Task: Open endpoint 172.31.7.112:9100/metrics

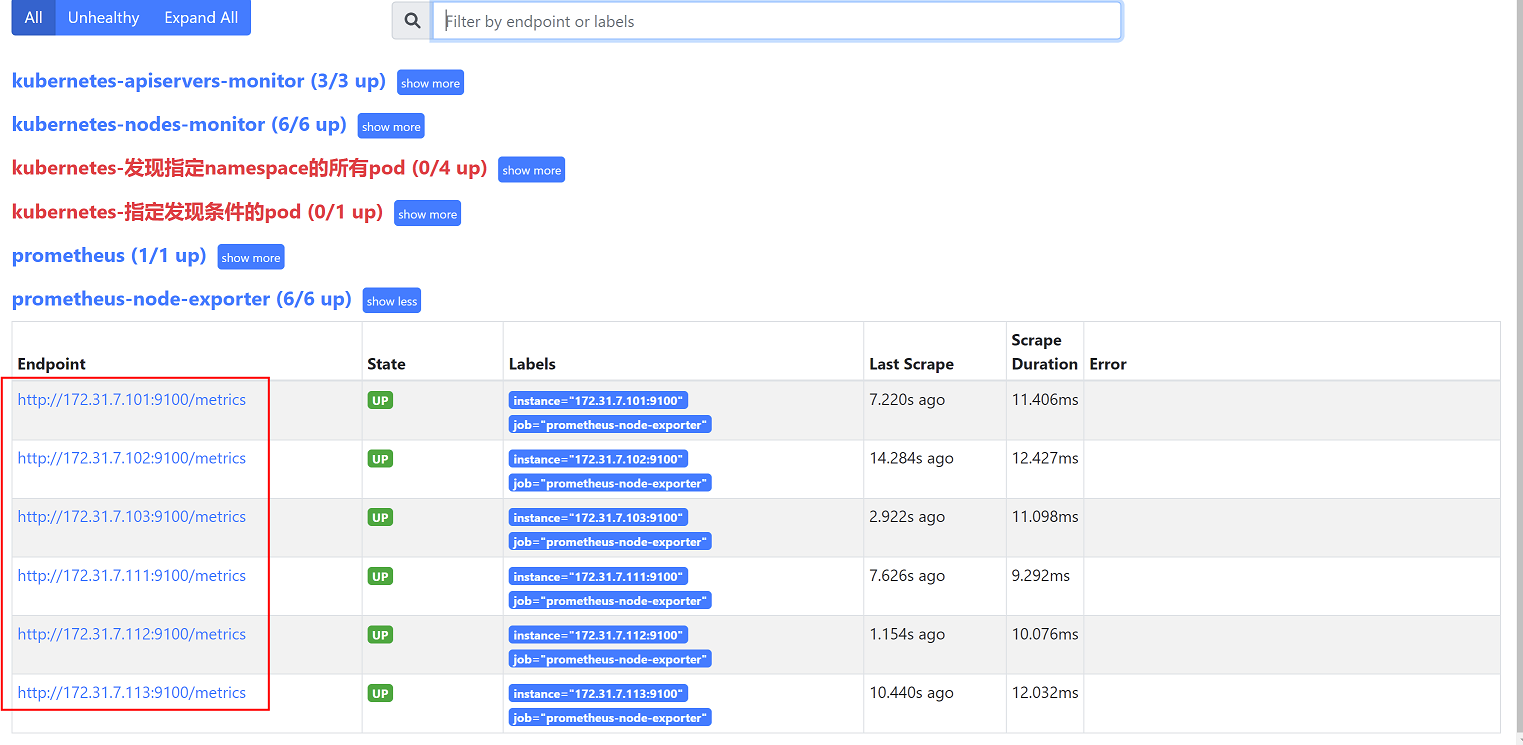Action: (131, 634)
